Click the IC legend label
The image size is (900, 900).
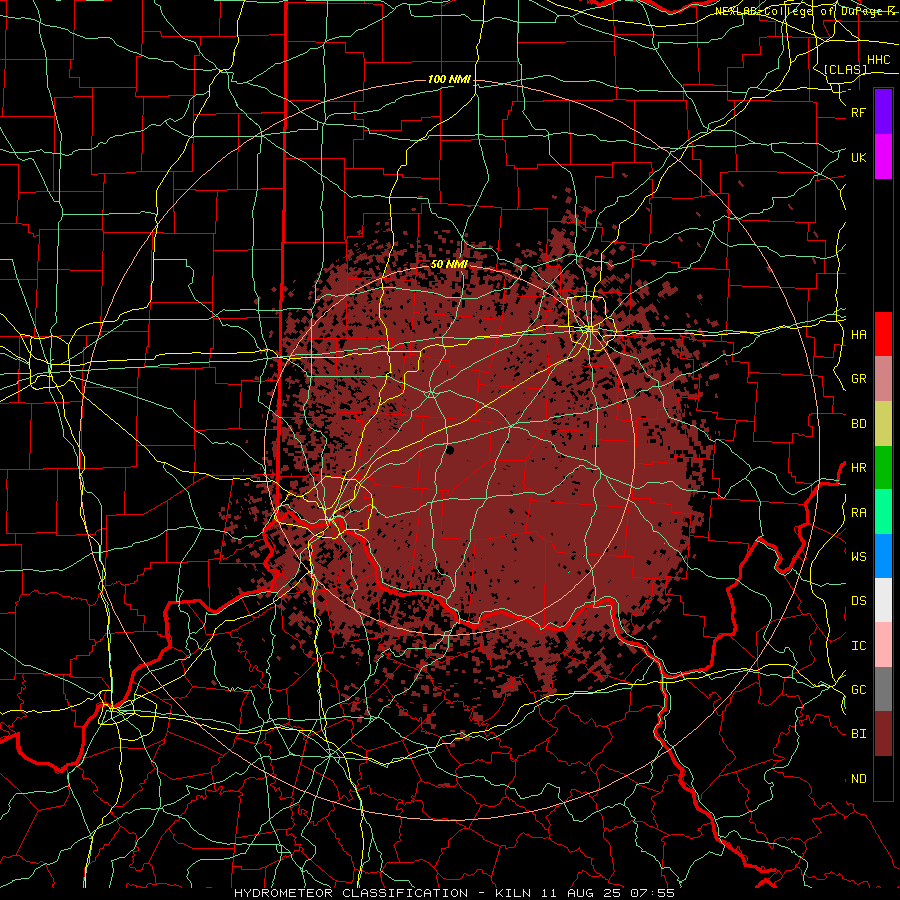tap(858, 646)
